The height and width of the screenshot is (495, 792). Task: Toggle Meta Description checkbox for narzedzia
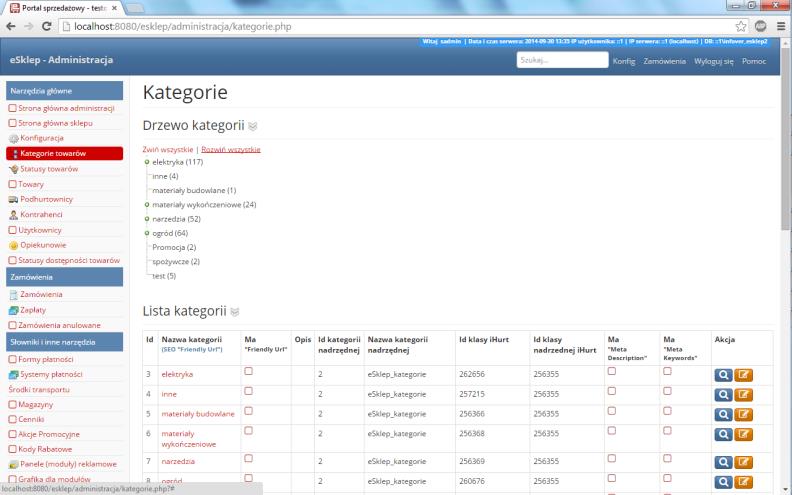click(x=612, y=458)
